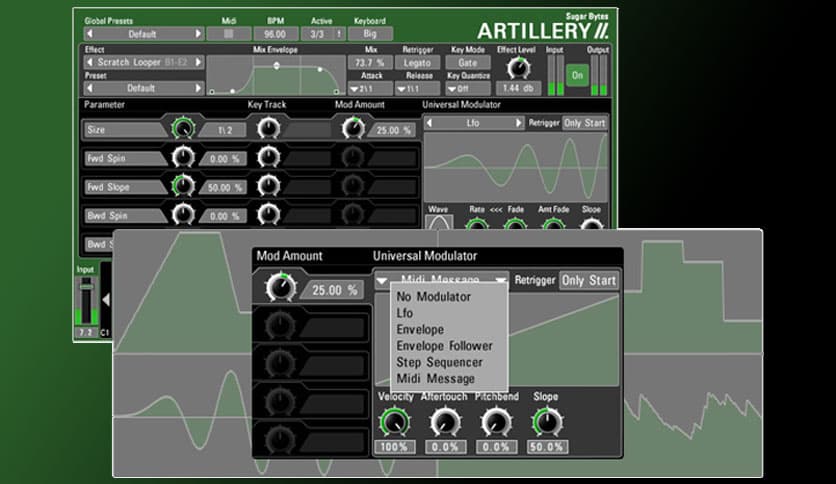This screenshot has width=836, height=484.
Task: Click the previous Global Presets arrow
Action: 90,34
